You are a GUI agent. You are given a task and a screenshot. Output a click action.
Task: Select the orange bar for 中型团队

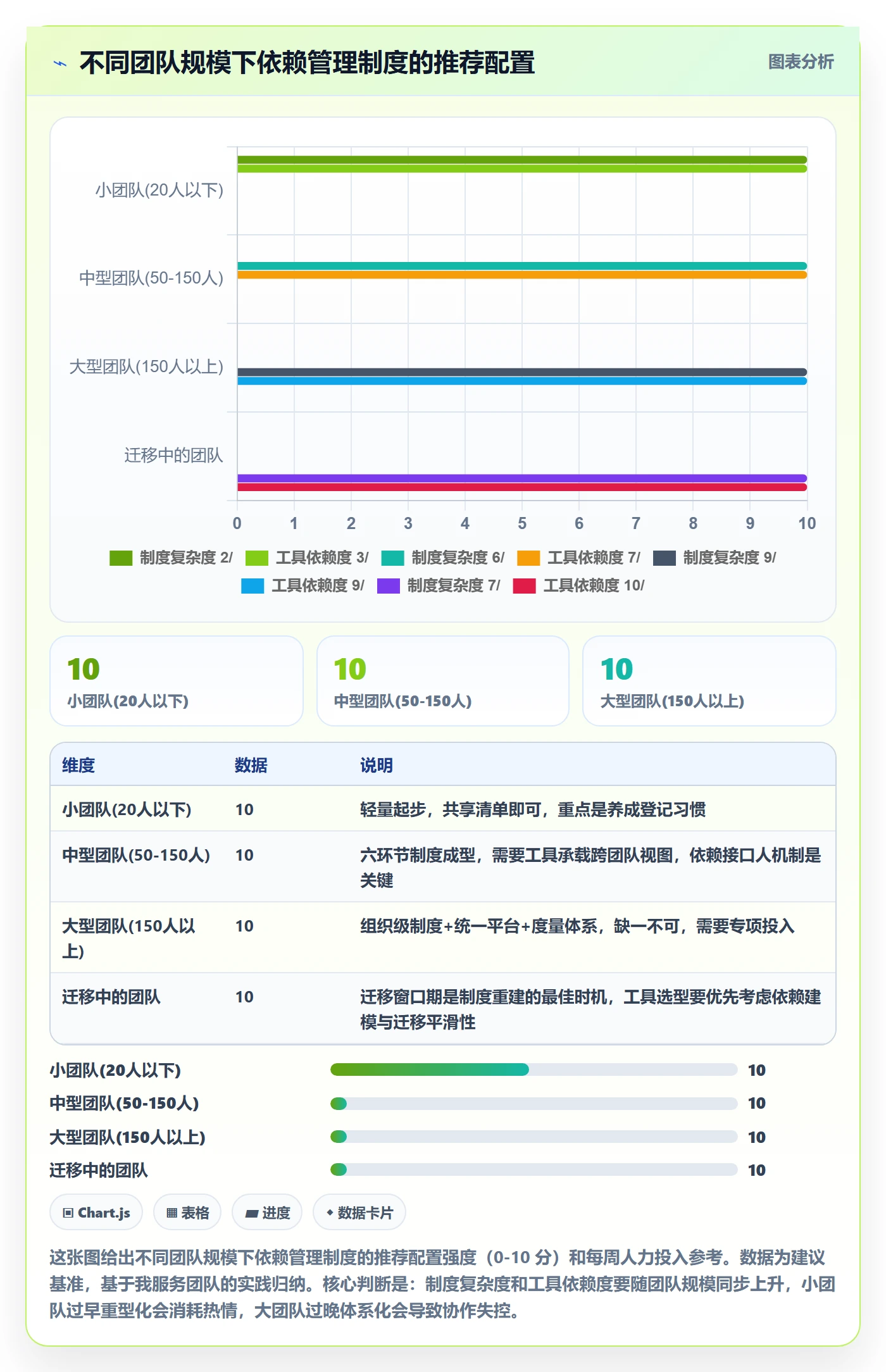tap(522, 275)
